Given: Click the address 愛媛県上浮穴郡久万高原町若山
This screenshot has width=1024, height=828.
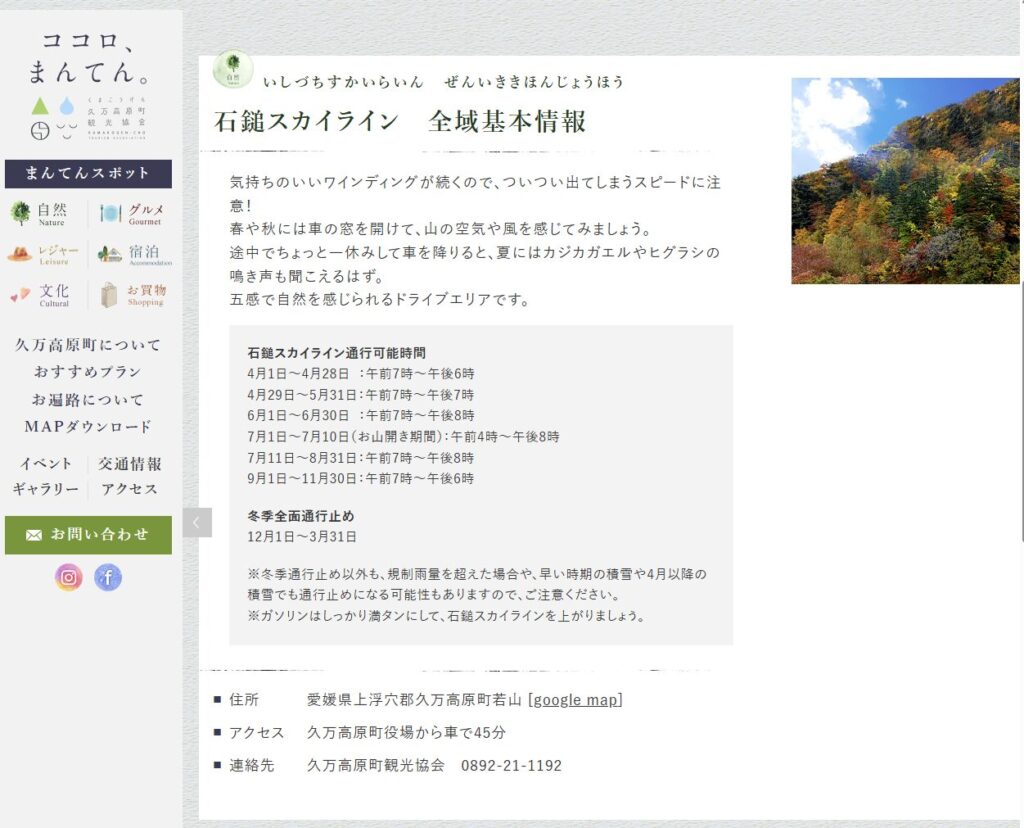Looking at the screenshot, I should click(x=414, y=700).
